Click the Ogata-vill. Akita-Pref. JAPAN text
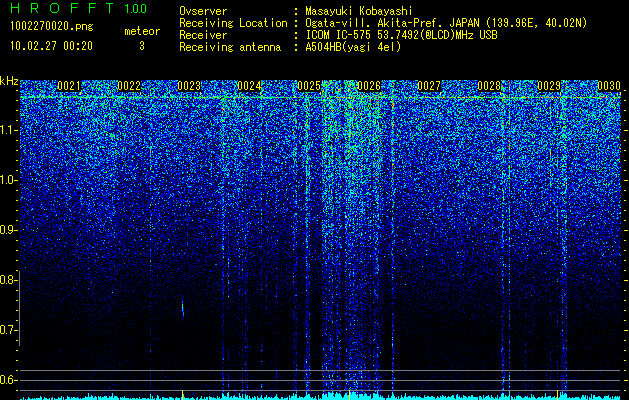Viewport: 629px width, 400px height. click(392, 23)
